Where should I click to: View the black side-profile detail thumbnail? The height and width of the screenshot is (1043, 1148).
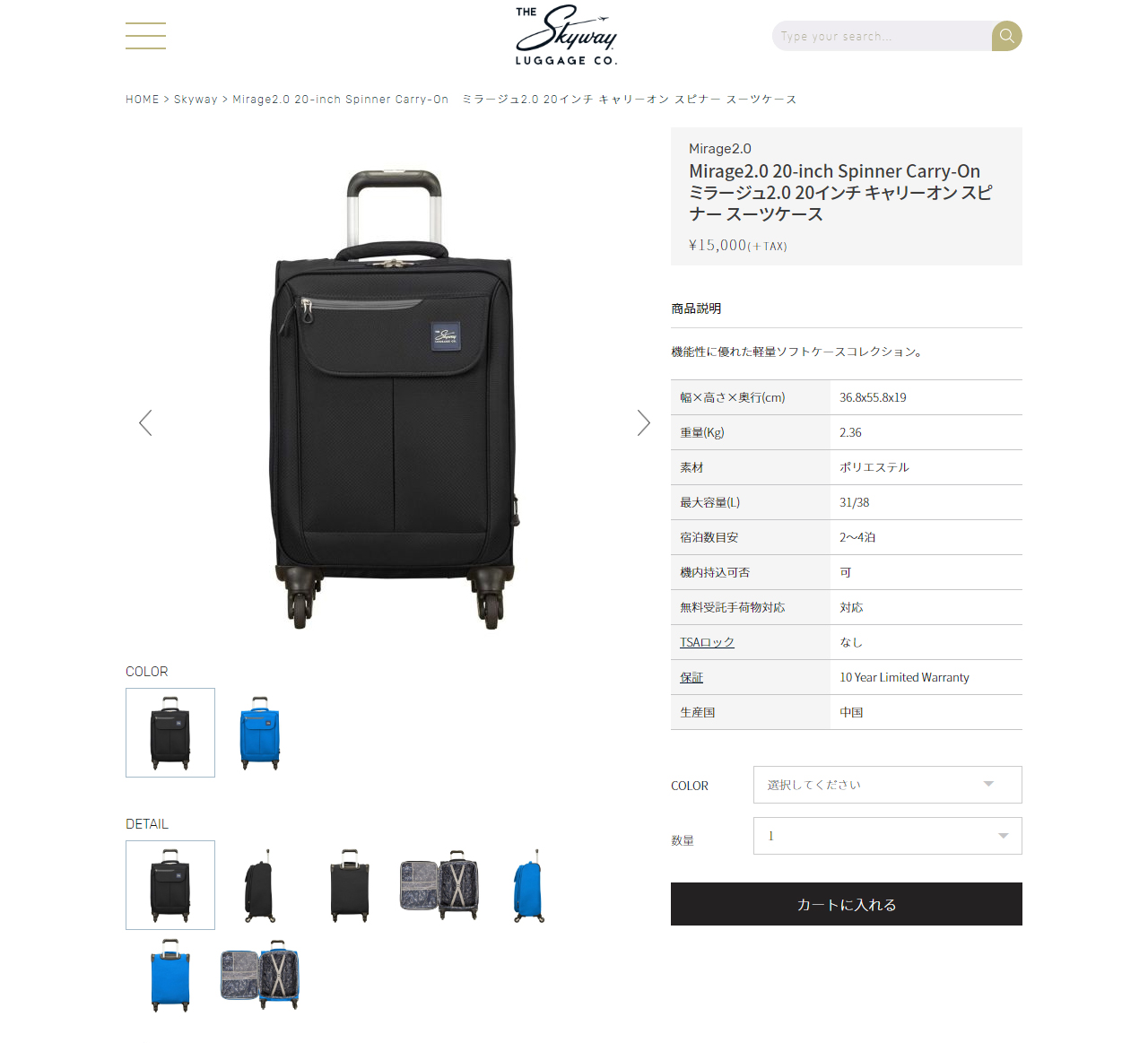pyautogui.click(x=260, y=885)
